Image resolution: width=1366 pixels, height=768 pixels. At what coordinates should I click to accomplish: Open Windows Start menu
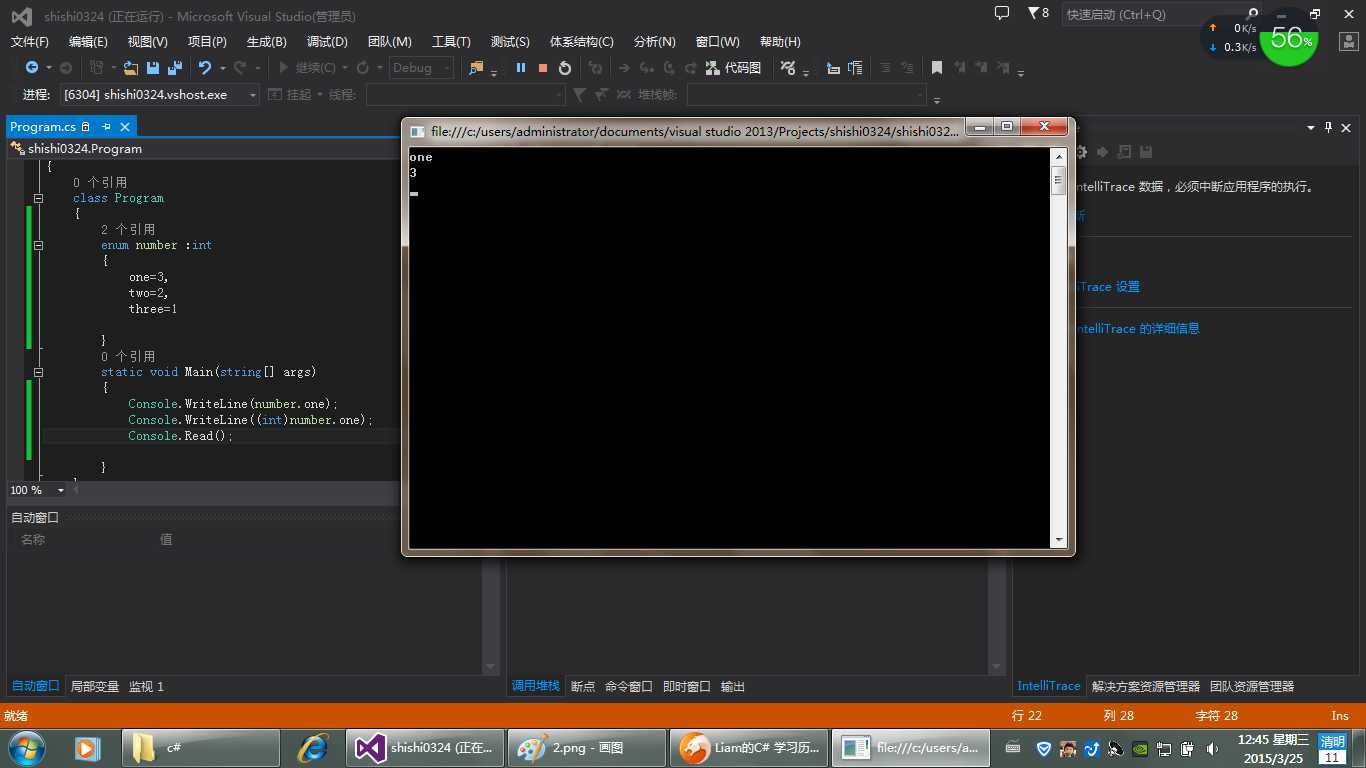pyautogui.click(x=26, y=747)
